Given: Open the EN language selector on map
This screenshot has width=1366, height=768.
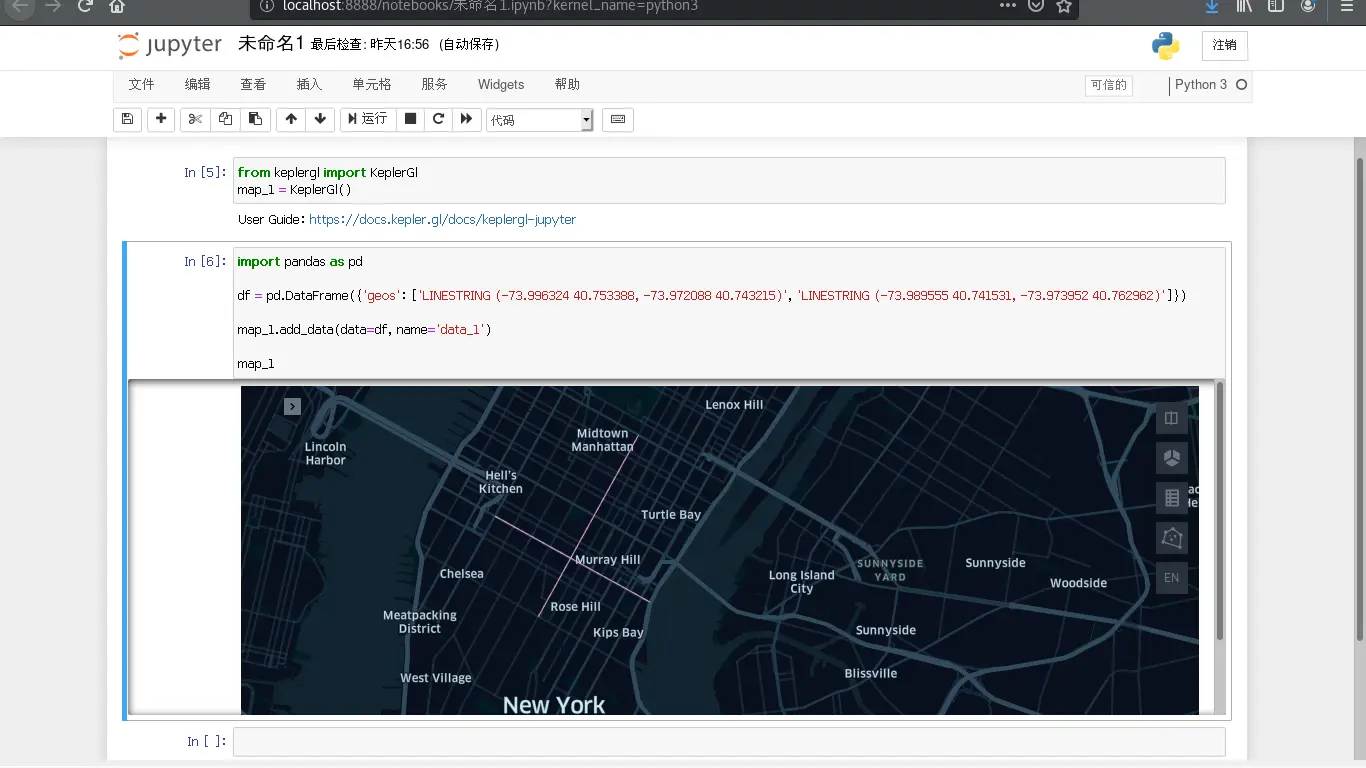Looking at the screenshot, I should point(1172,578).
